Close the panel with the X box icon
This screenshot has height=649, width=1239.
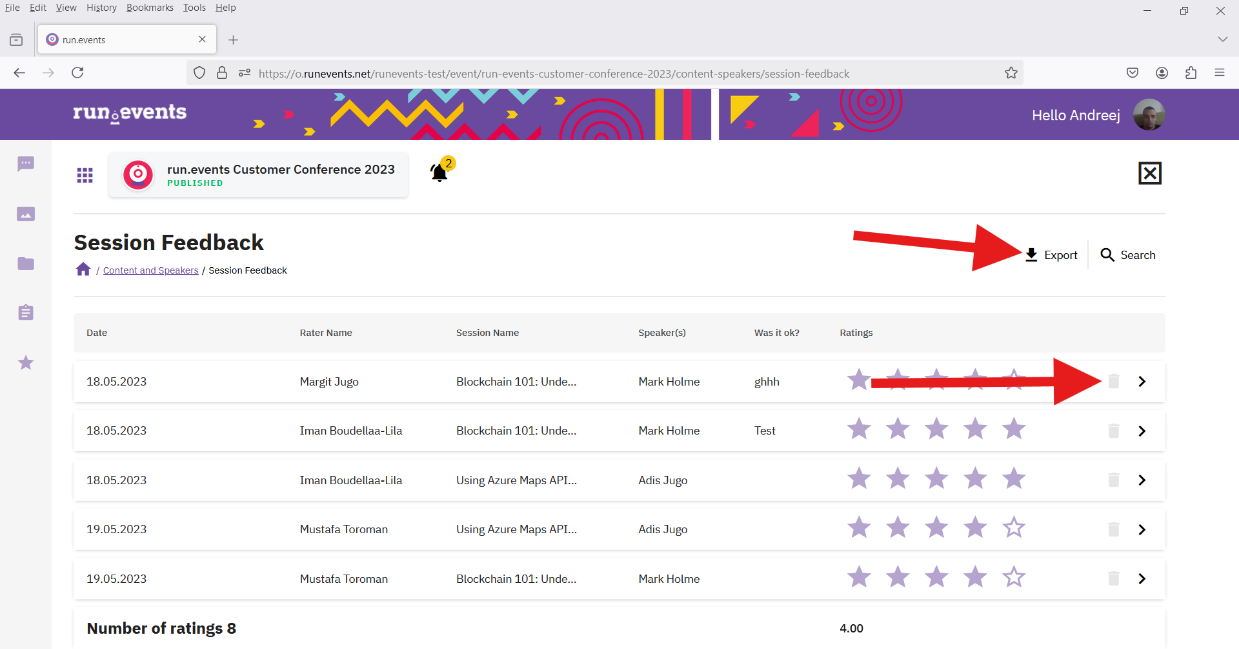pos(1150,174)
